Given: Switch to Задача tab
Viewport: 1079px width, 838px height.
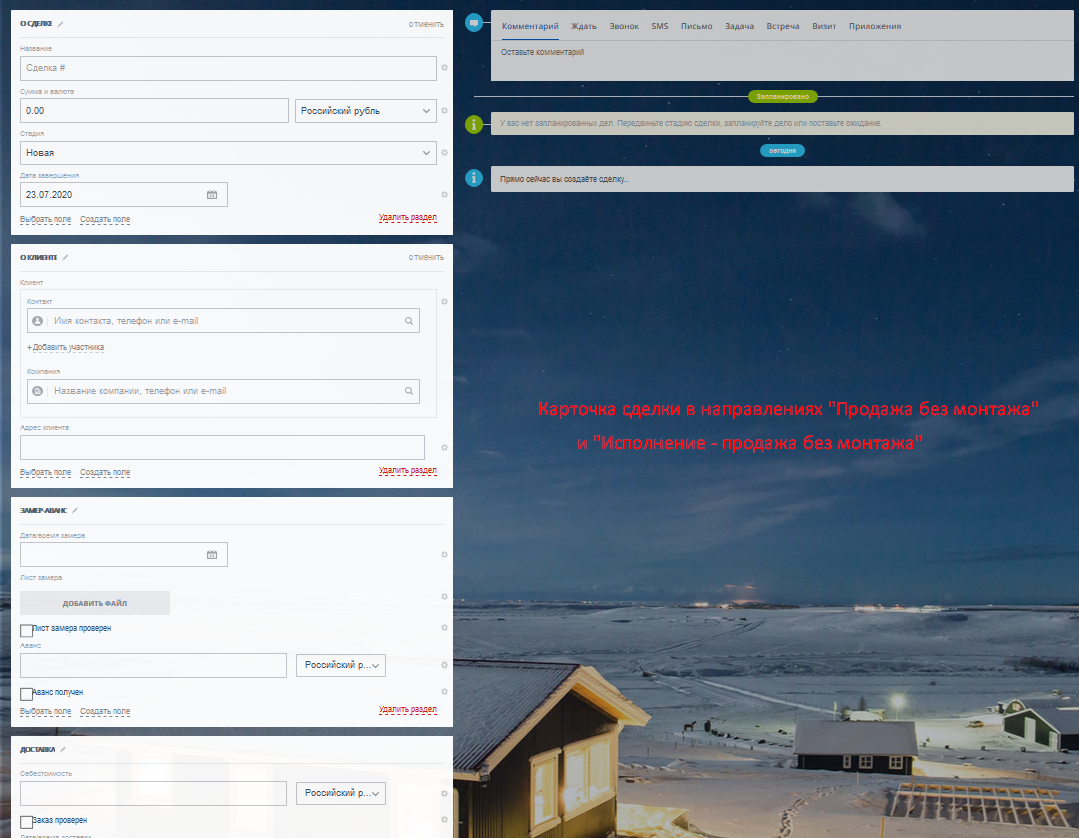Looking at the screenshot, I should [739, 26].
